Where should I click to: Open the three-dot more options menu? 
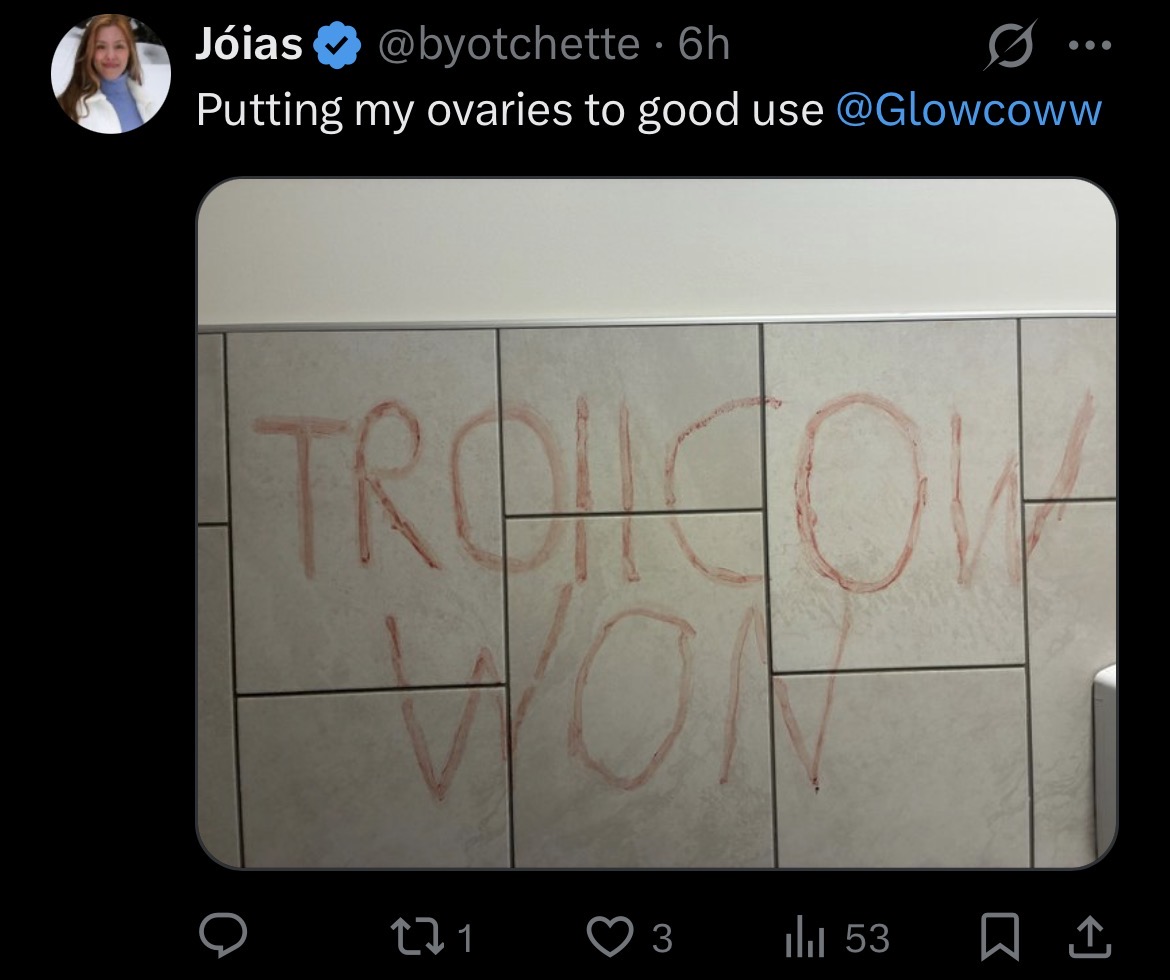(x=1090, y=46)
